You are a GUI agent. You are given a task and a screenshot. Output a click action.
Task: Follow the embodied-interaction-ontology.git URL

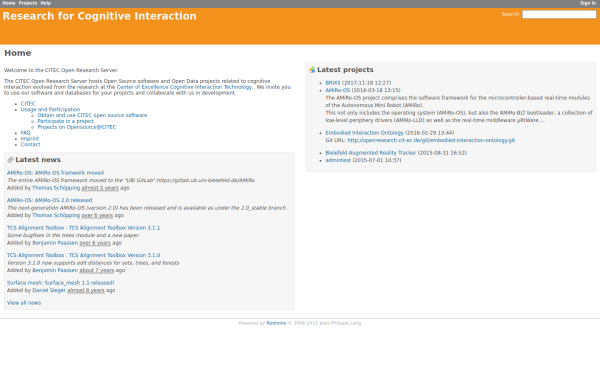(431, 140)
